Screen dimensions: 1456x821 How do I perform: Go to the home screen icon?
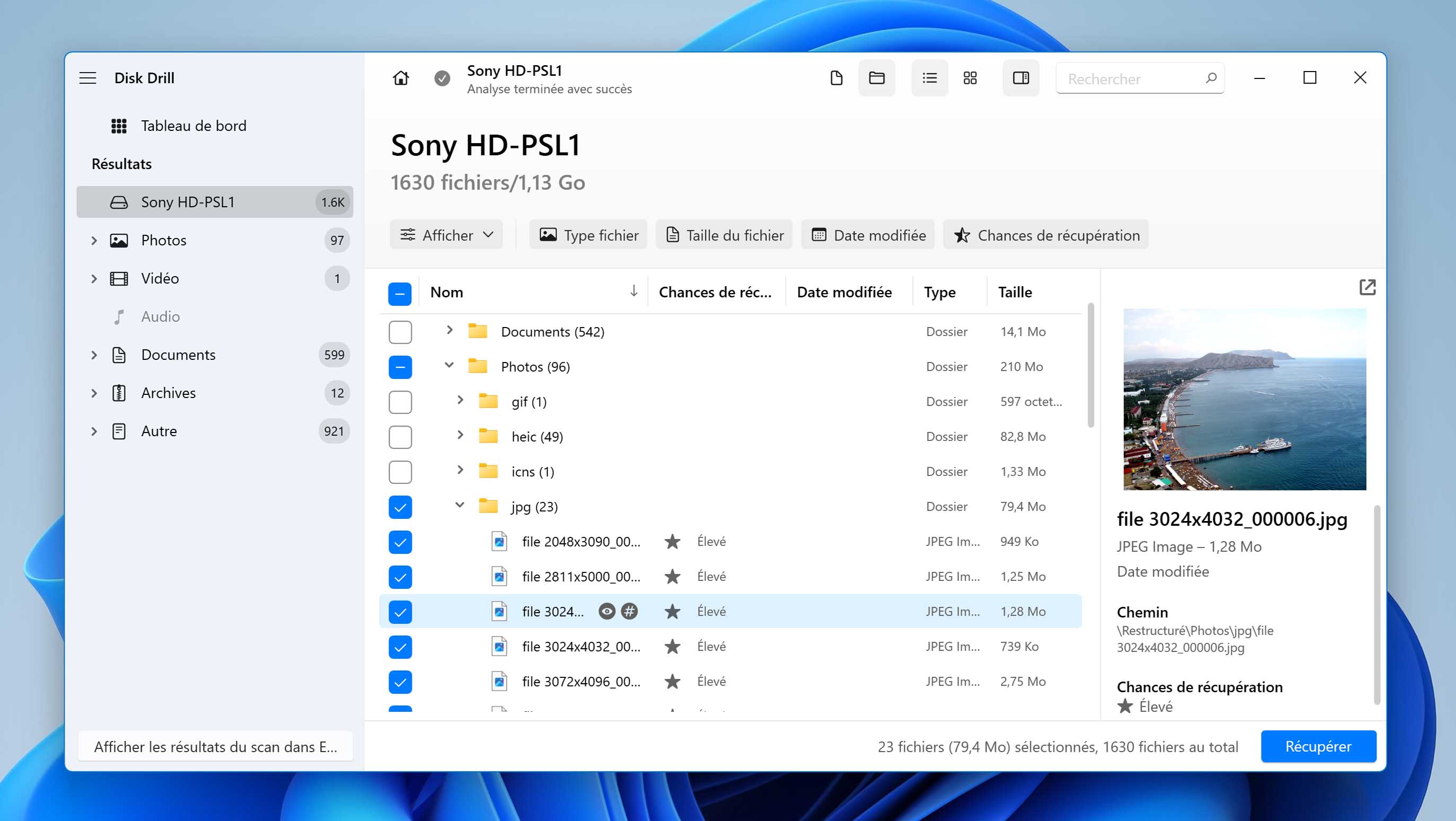coord(401,78)
